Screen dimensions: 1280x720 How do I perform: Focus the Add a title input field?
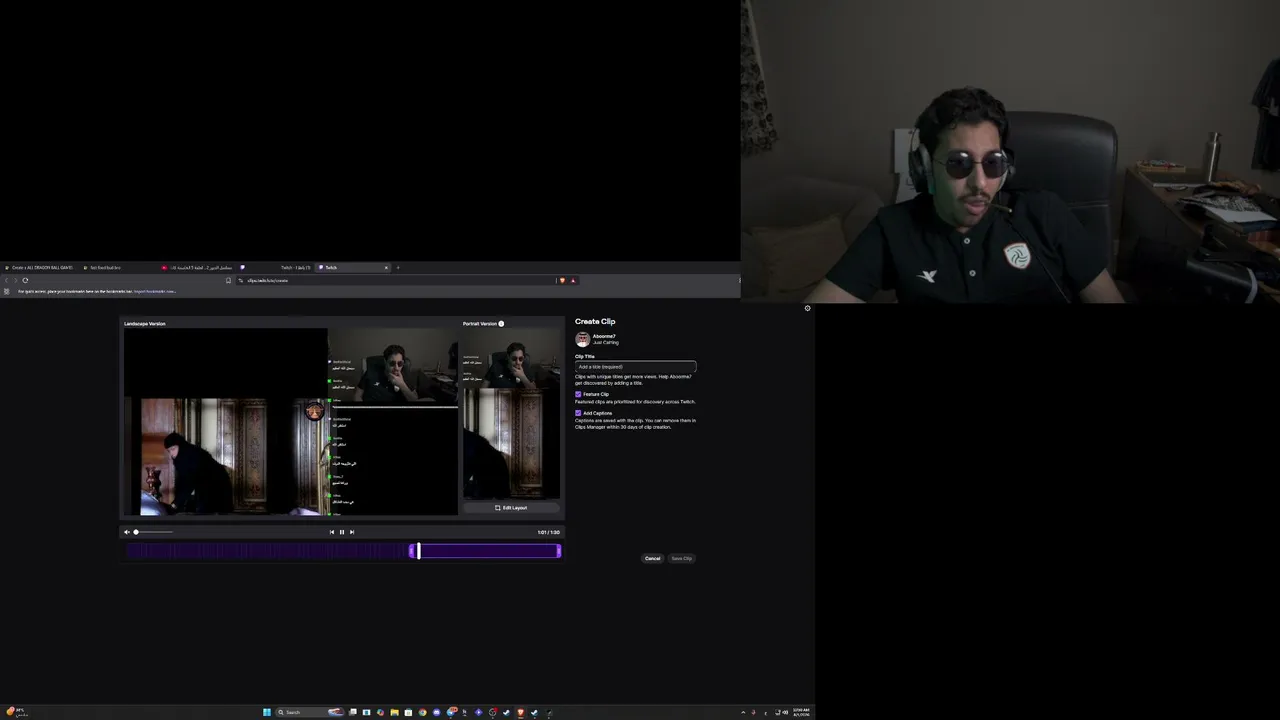(635, 367)
